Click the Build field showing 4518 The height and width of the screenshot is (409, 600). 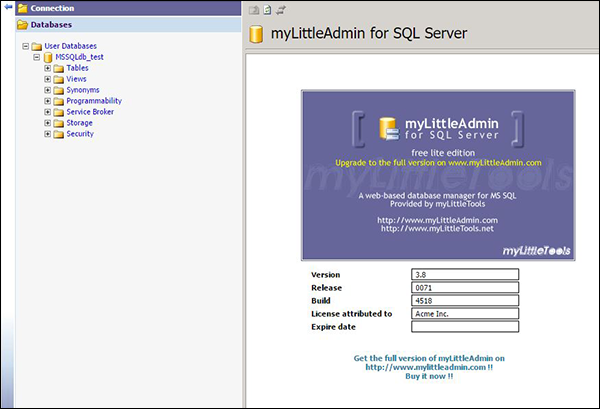tap(465, 300)
